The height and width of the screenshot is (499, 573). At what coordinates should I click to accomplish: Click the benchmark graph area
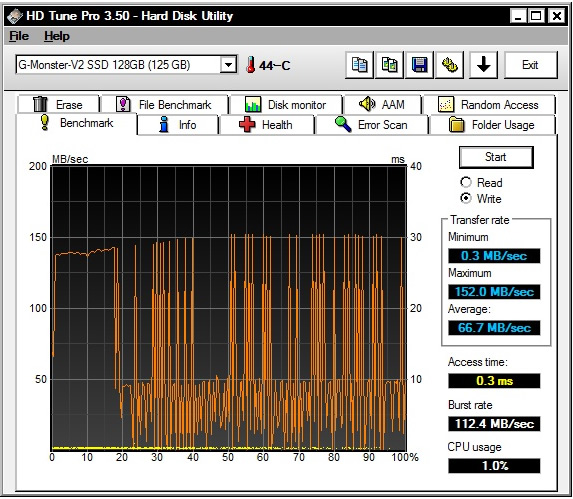(x=229, y=308)
